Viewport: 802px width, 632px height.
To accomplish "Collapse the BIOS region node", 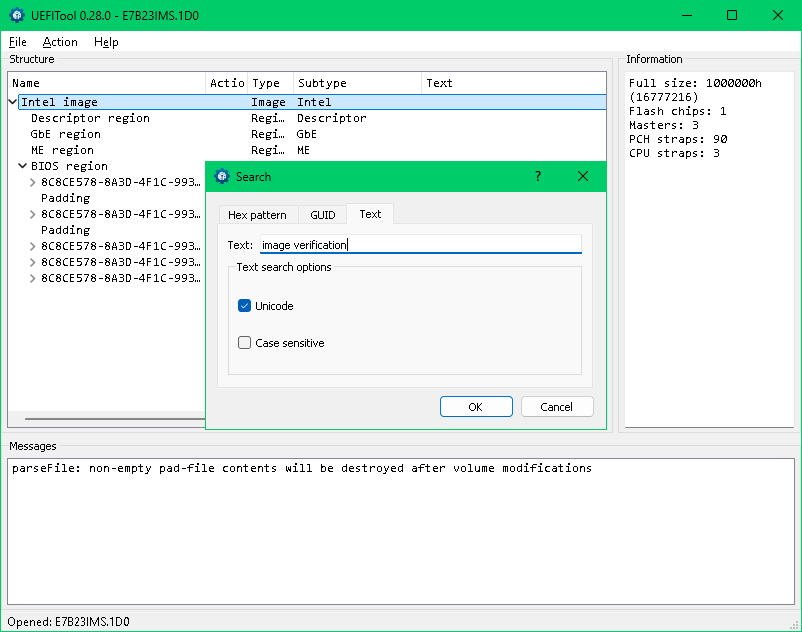I will coord(23,166).
